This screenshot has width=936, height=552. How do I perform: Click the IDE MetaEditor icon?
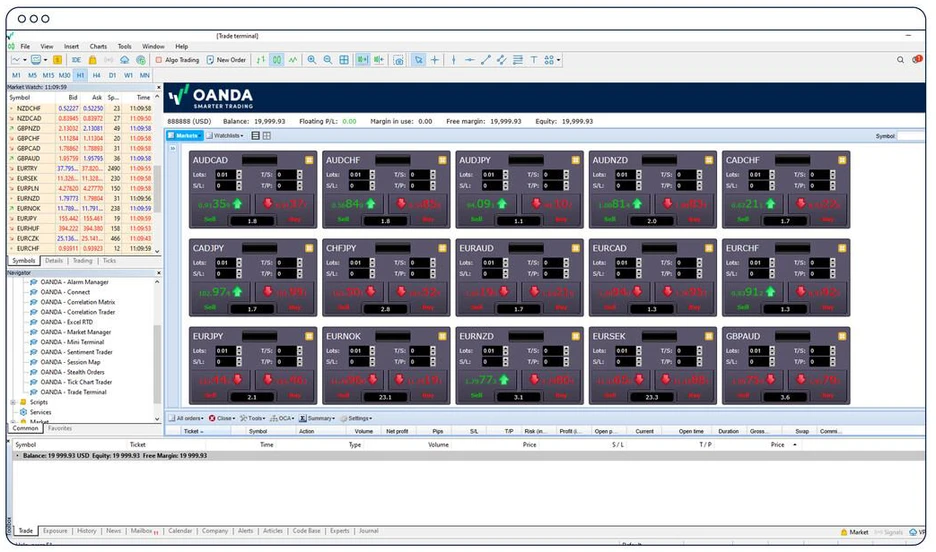click(x=76, y=60)
